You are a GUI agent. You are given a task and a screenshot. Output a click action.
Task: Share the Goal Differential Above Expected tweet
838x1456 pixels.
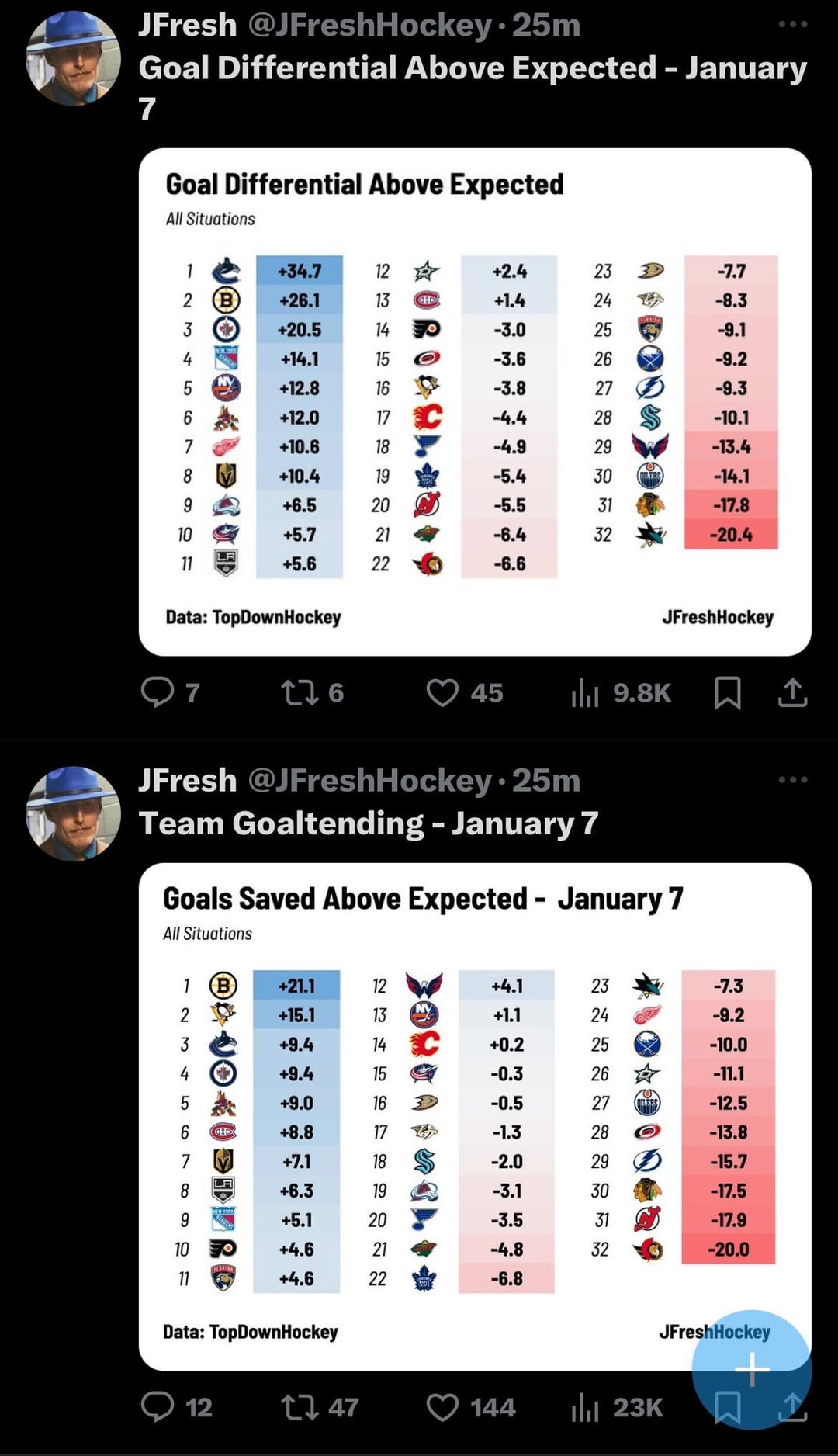pyautogui.click(x=792, y=692)
